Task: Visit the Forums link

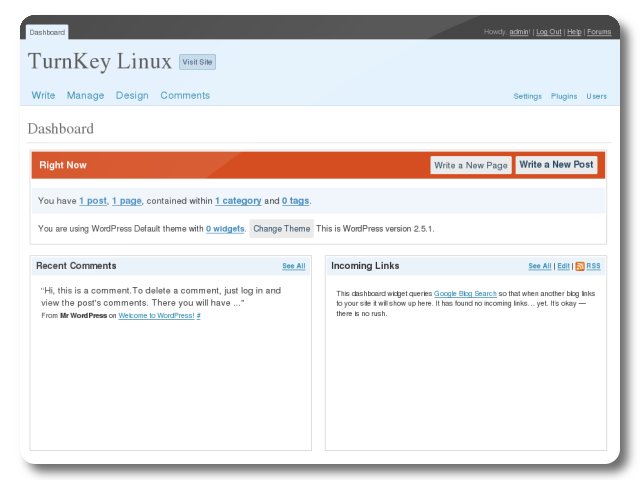Action: pyautogui.click(x=599, y=32)
